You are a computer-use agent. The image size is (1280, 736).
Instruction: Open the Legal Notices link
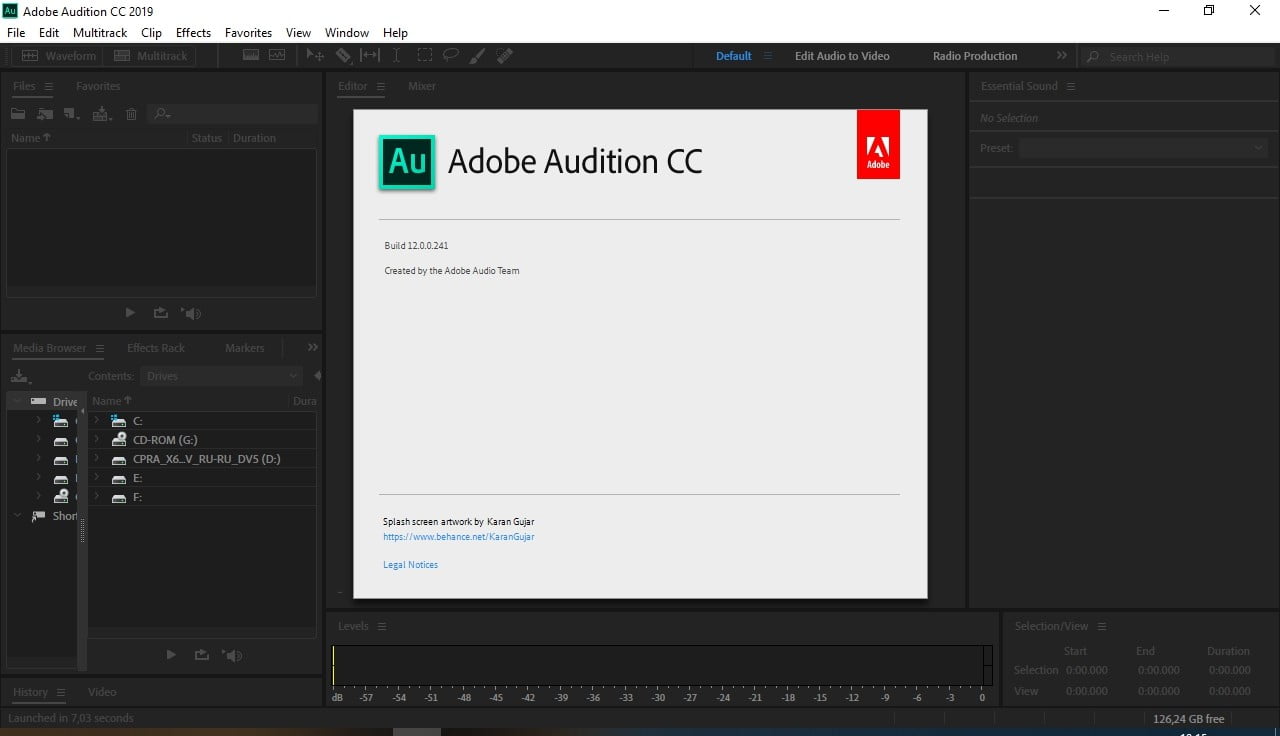coord(410,565)
